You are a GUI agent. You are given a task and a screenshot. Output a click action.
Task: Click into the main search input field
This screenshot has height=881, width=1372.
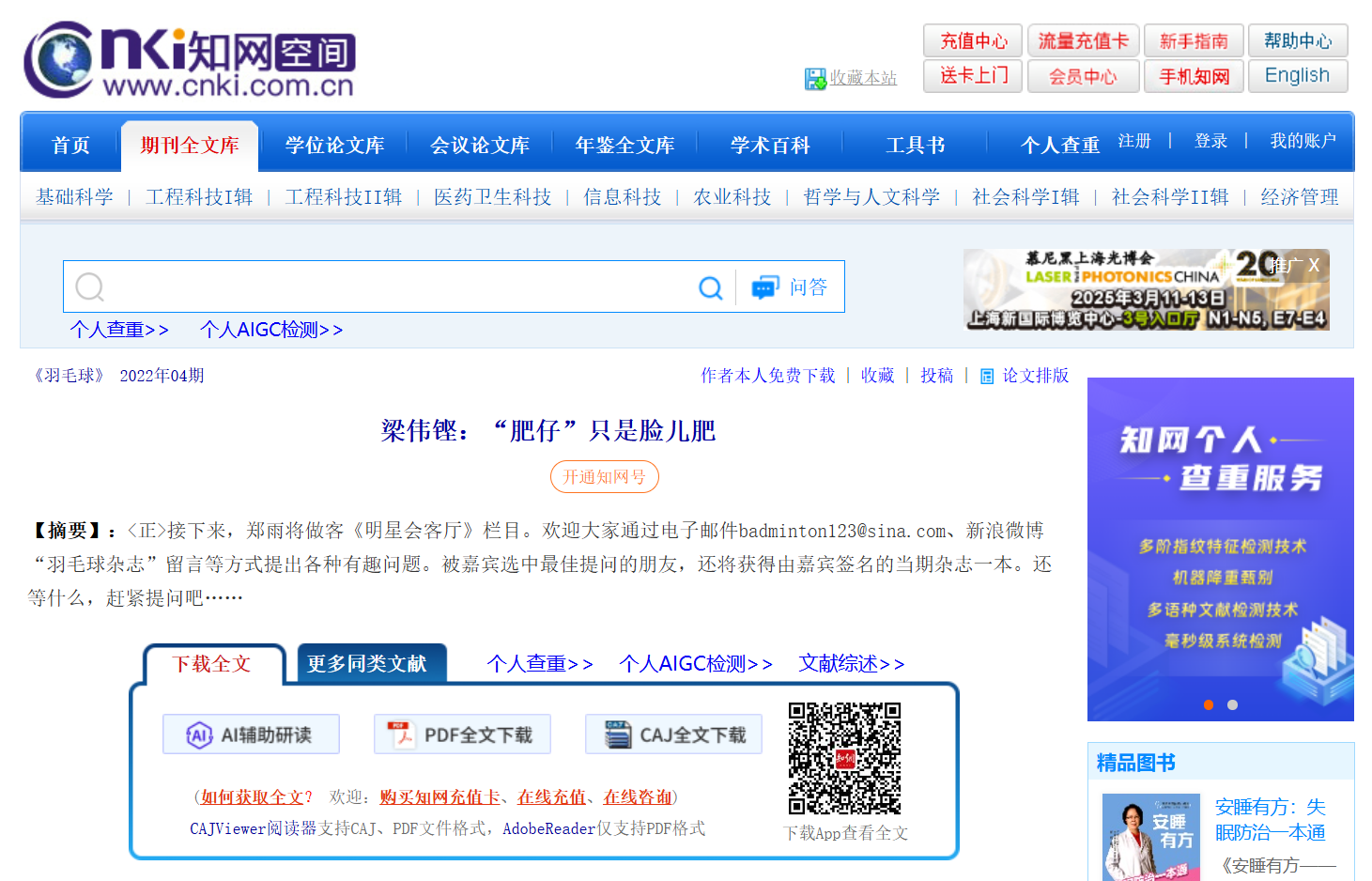pos(394,287)
